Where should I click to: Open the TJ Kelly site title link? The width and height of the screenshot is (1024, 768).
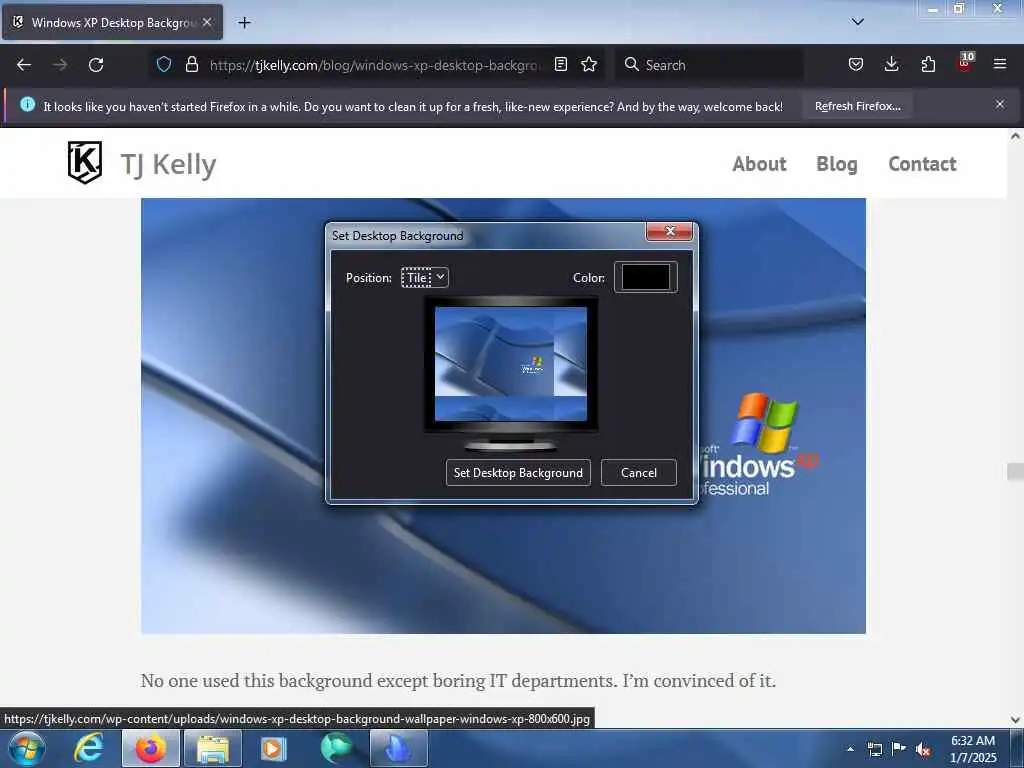pos(168,165)
